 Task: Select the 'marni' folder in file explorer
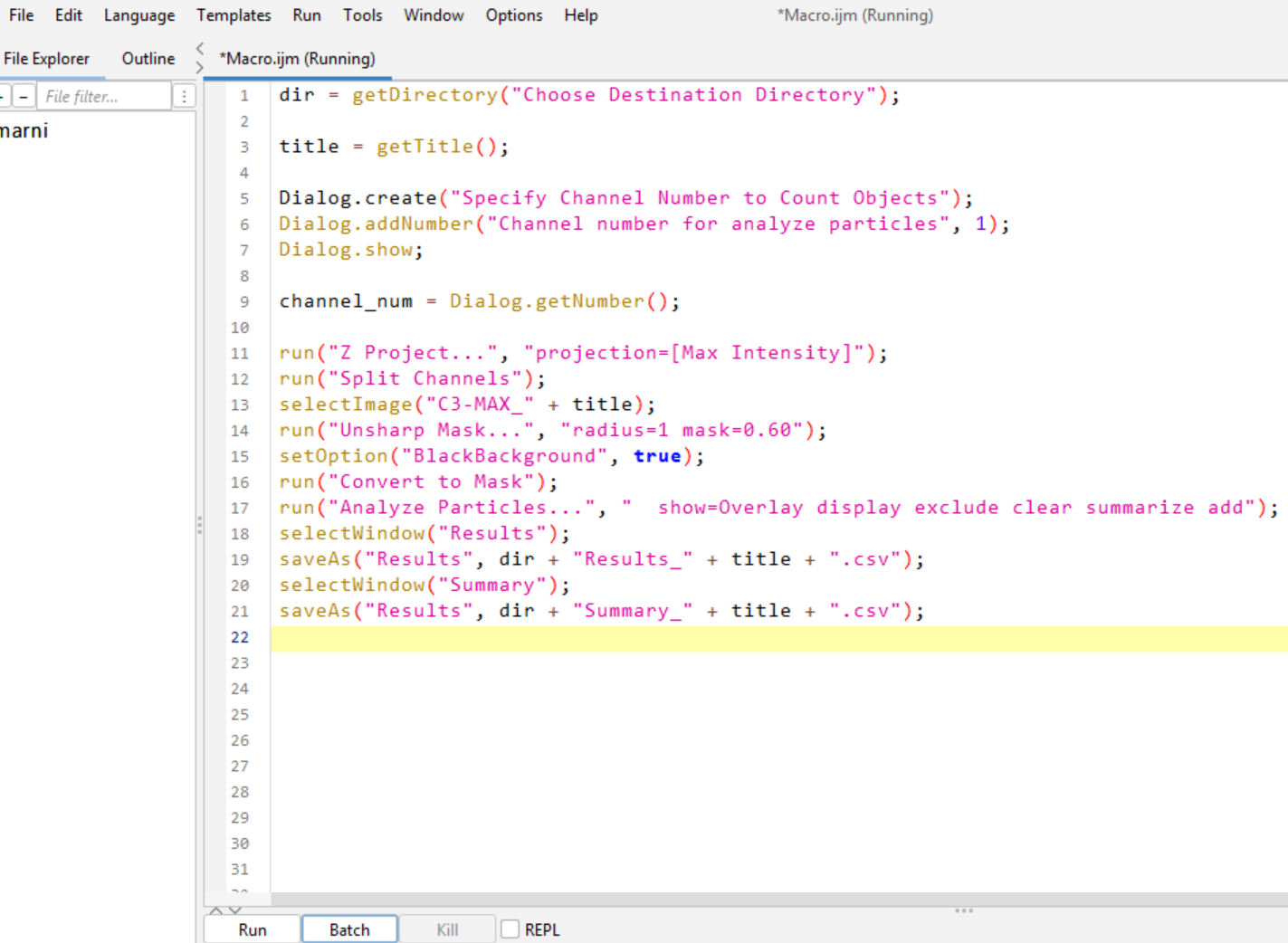pyautogui.click(x=24, y=131)
